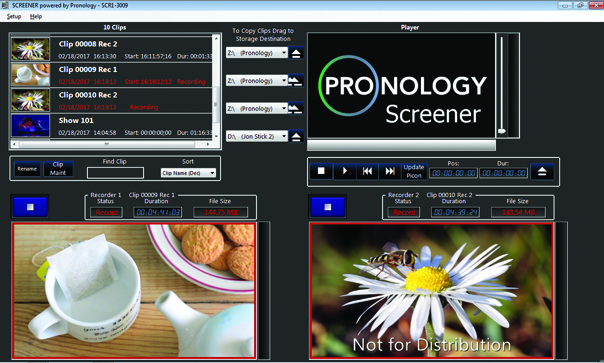Click Recorder 1 file size 144.75 MB
604x363 pixels.
coord(221,212)
